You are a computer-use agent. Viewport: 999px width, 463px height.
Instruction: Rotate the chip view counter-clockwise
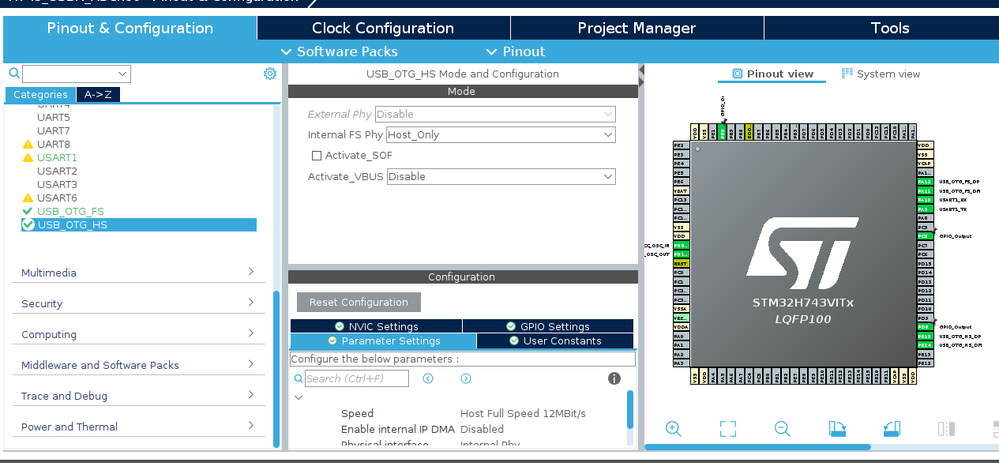pos(892,429)
